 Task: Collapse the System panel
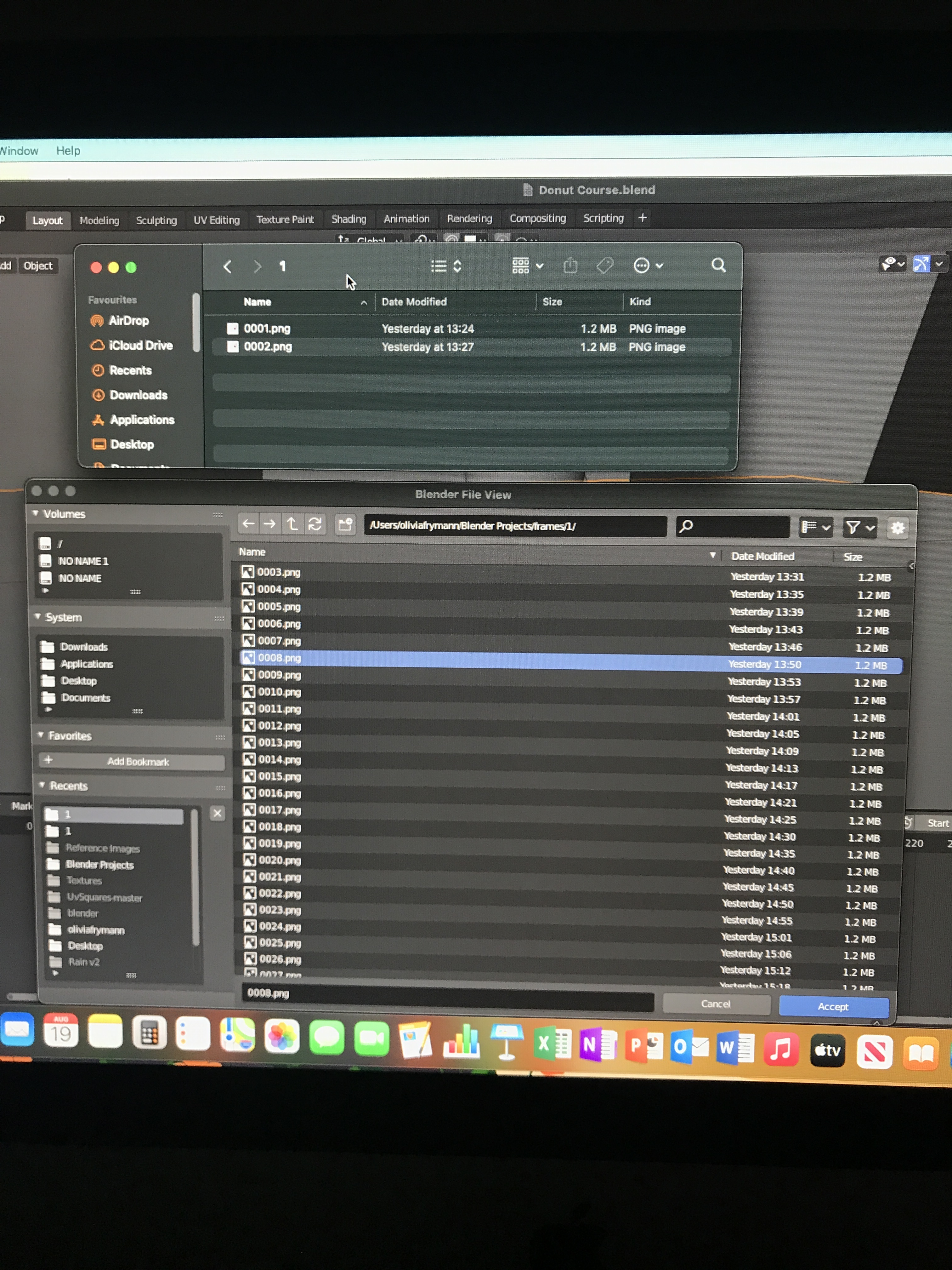[38, 617]
